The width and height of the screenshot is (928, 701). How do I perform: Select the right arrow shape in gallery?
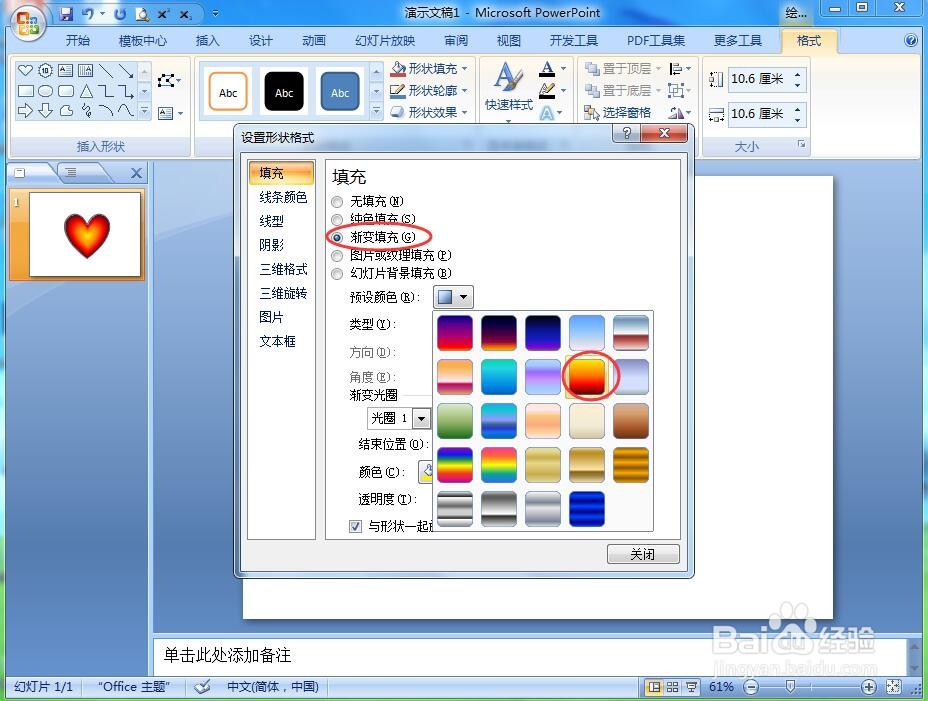point(25,111)
